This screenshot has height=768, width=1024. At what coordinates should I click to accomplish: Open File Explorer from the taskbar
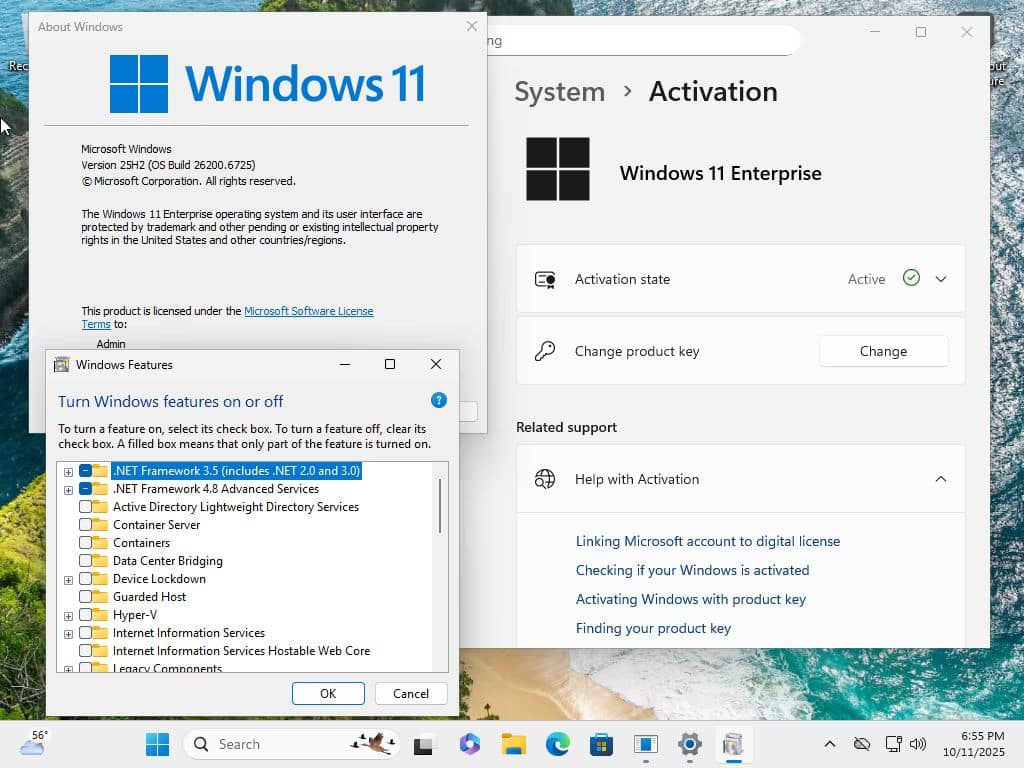[513, 744]
